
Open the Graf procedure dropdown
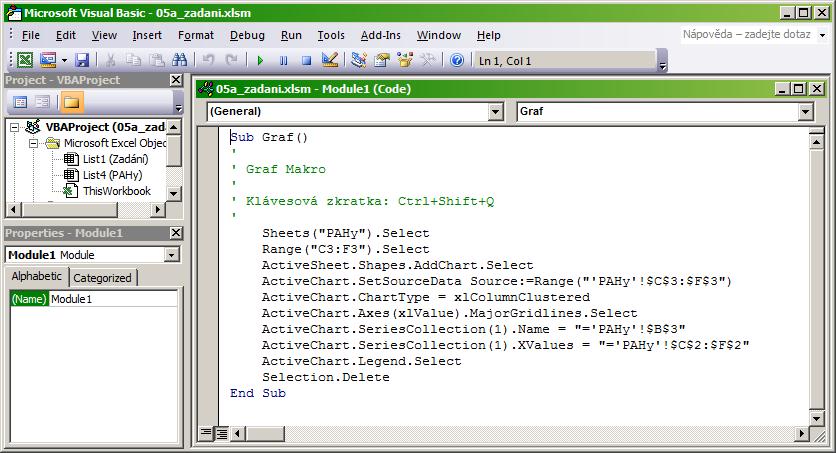(806, 111)
